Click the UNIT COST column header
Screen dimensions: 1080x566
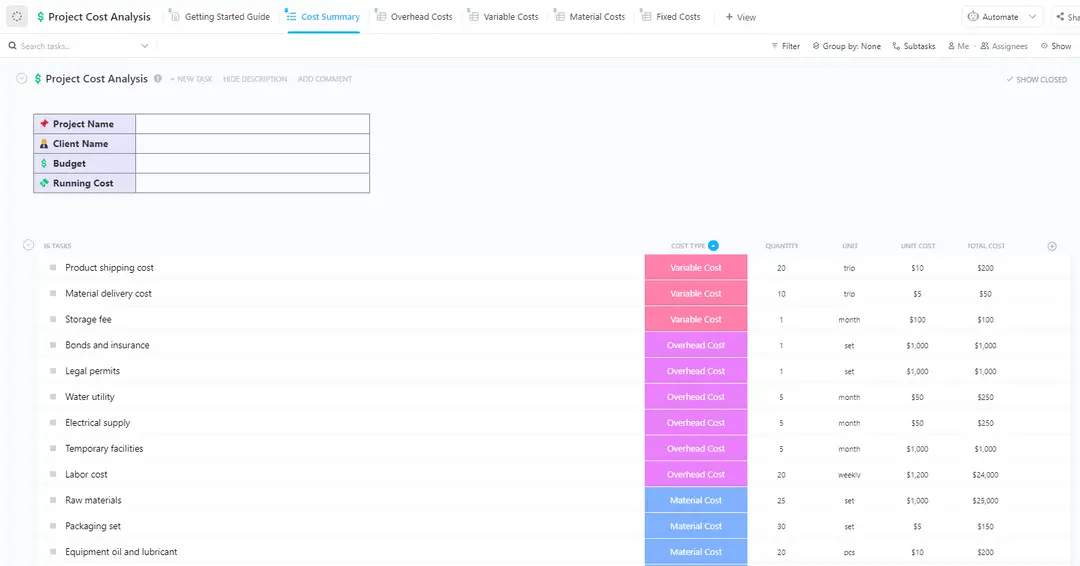click(917, 246)
